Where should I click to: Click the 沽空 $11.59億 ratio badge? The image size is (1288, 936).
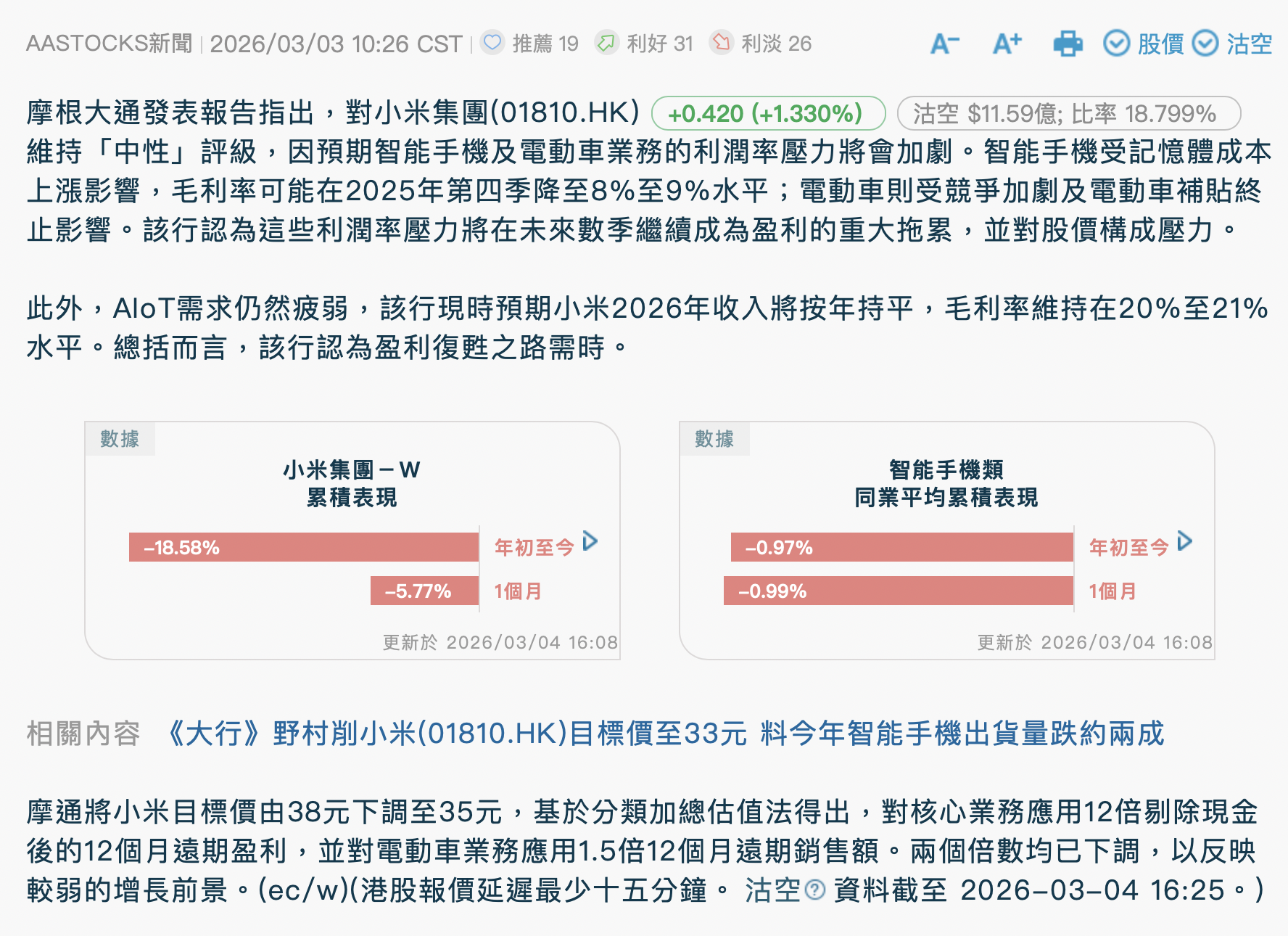(x=1069, y=114)
